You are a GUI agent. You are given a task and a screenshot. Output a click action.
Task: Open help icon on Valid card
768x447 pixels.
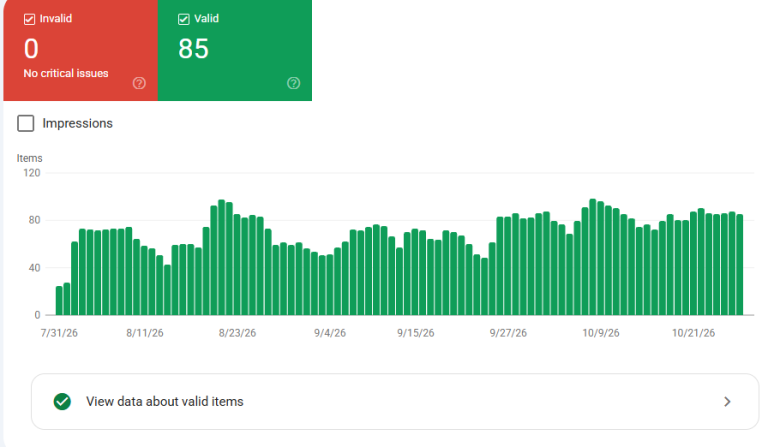293,83
